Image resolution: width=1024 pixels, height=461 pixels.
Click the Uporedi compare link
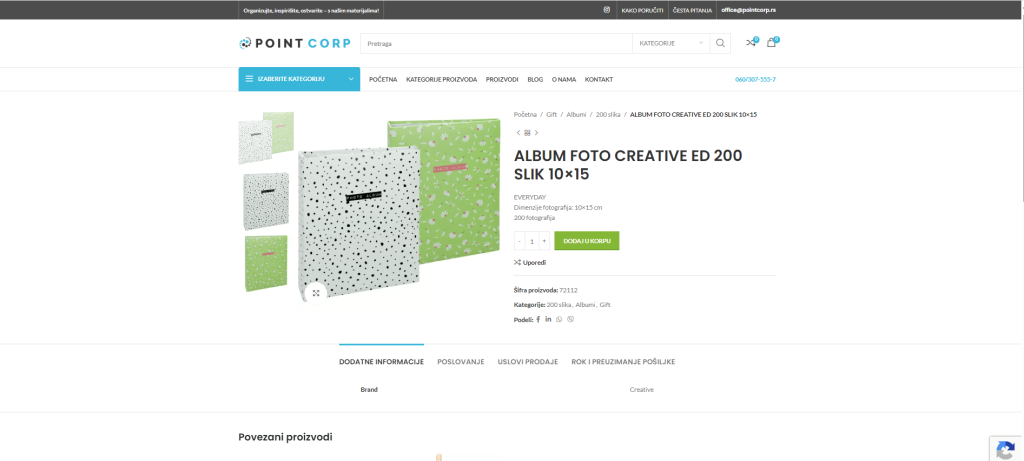tap(530, 262)
